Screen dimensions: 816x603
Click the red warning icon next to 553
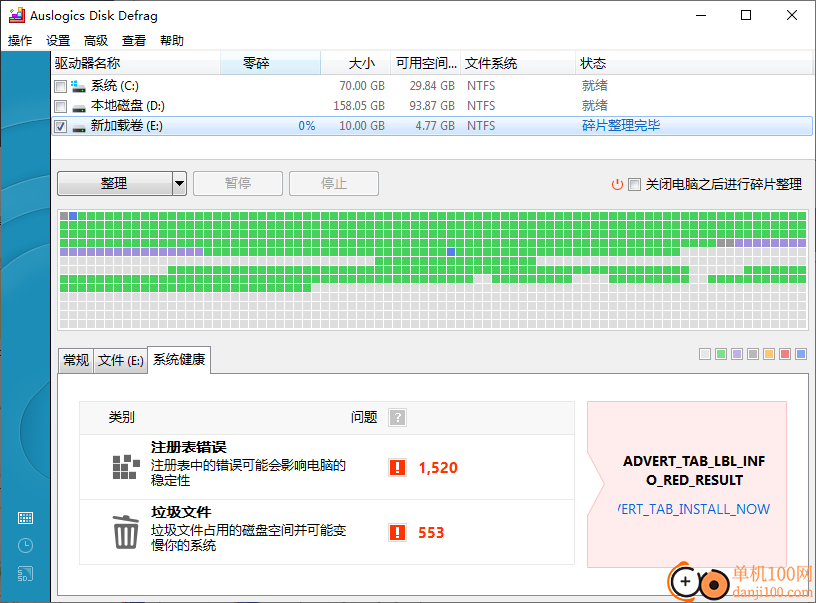398,532
